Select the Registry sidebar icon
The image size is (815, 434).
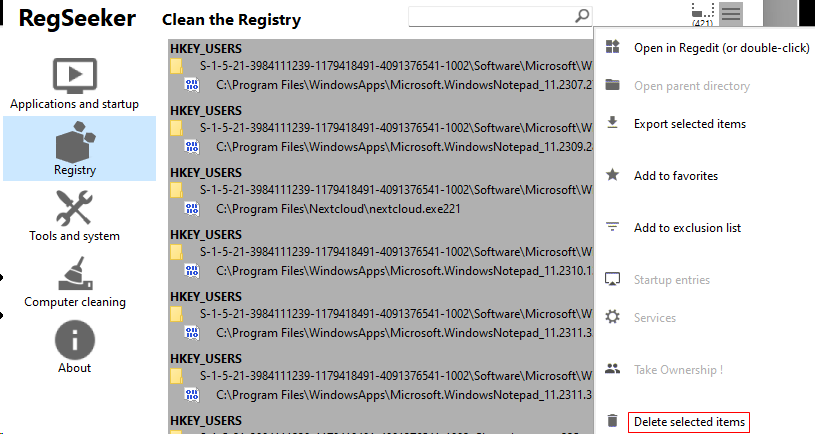point(75,148)
